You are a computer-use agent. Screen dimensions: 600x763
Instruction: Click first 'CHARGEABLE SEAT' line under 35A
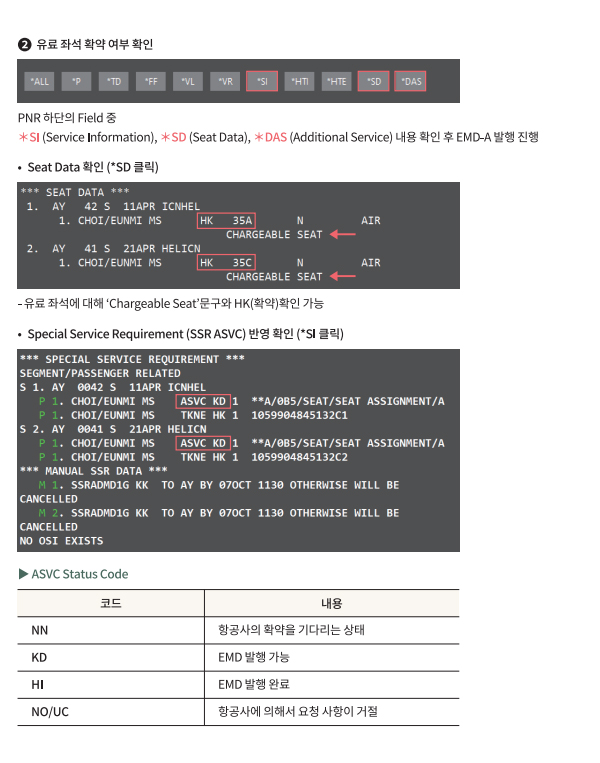click(274, 235)
